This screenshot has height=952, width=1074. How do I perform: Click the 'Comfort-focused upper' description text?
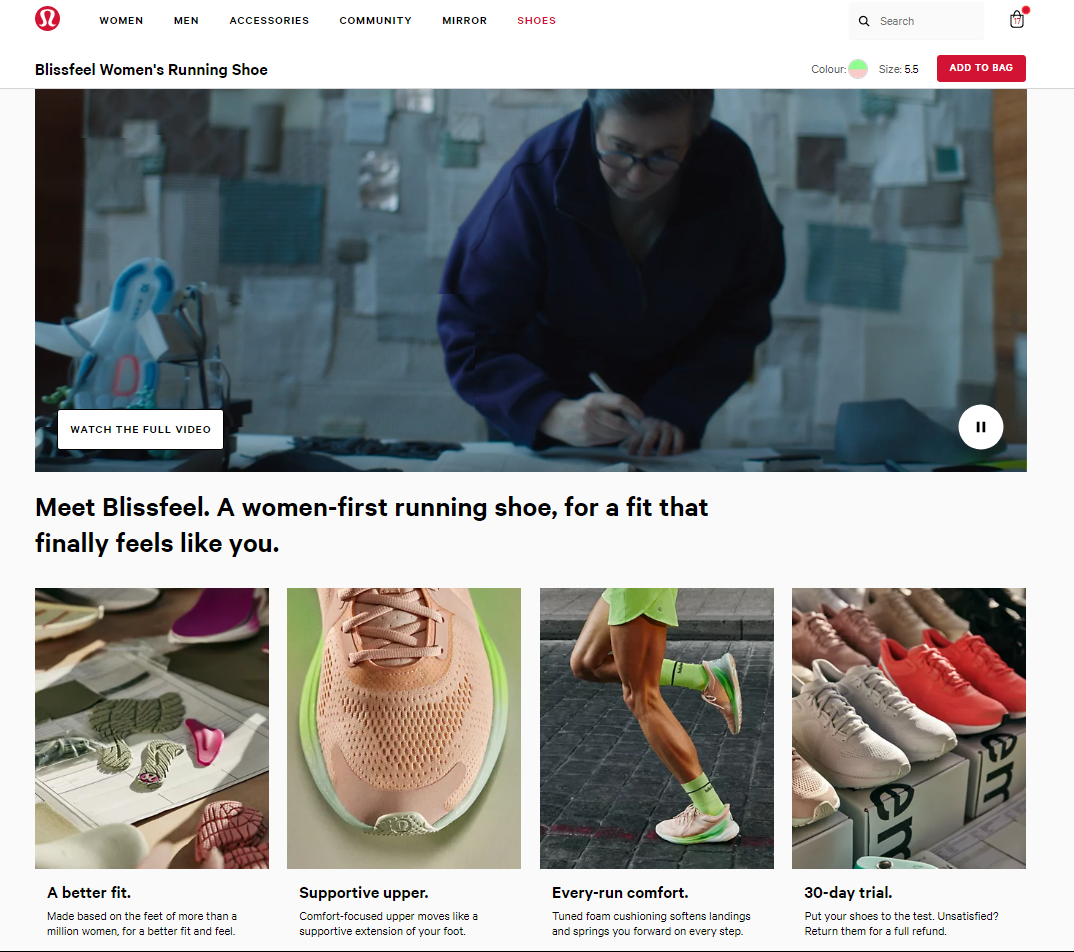pos(388,924)
